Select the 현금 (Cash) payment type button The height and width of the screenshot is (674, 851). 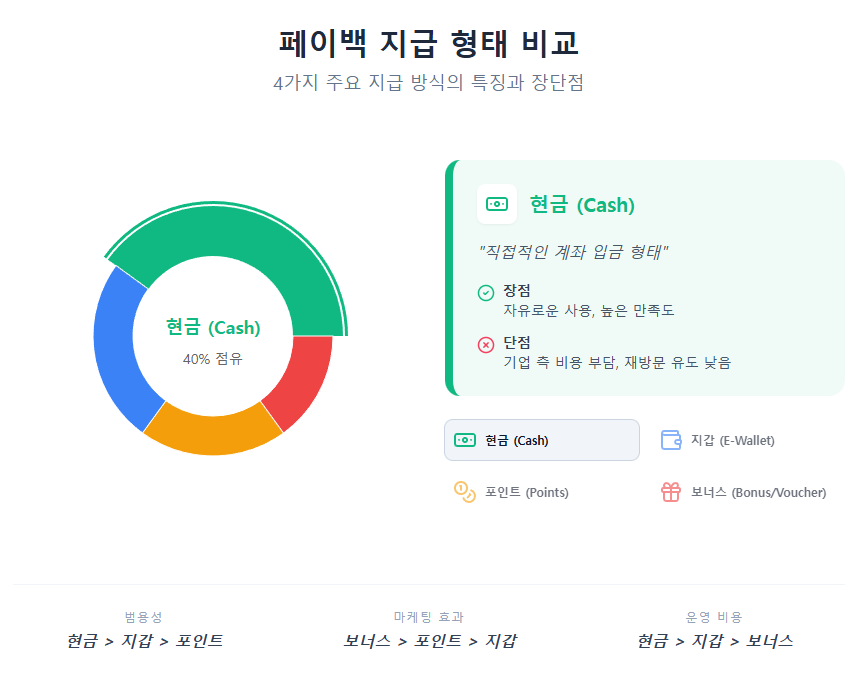(541, 440)
